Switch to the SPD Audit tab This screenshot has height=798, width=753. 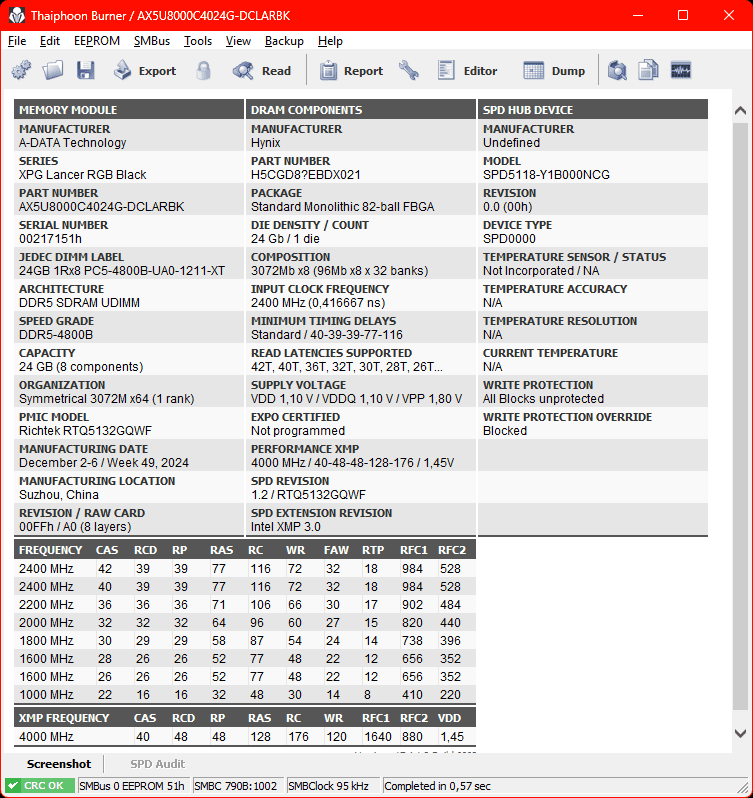tap(157, 764)
